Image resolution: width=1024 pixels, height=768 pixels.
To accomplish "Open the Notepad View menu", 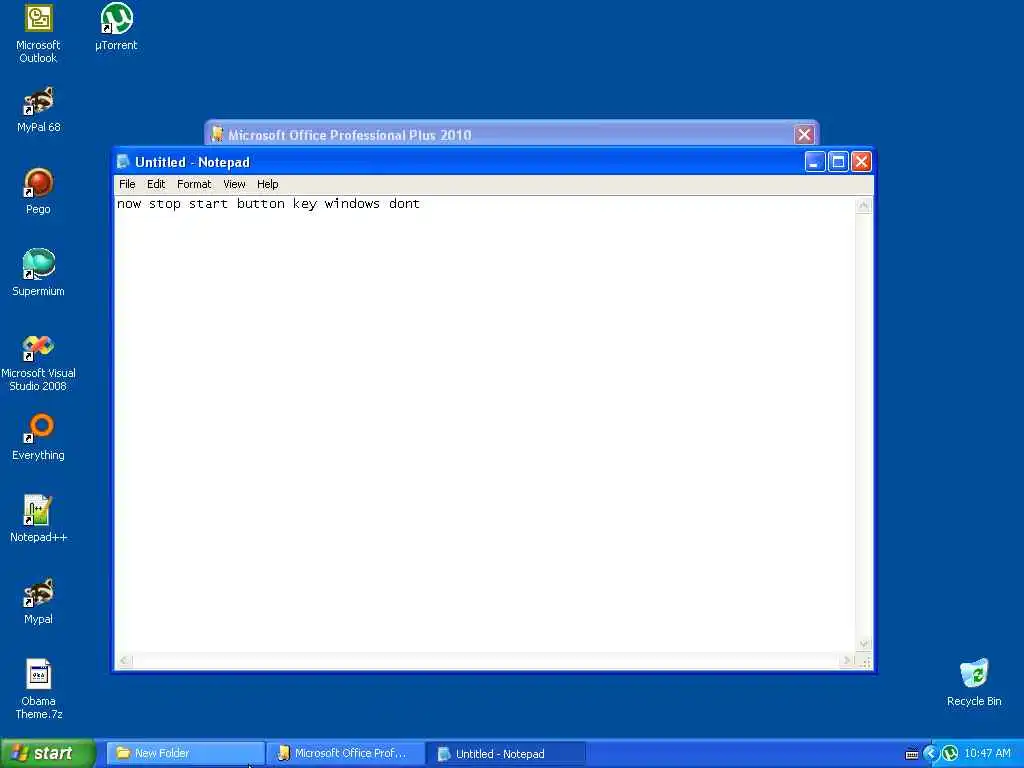I will coord(234,184).
